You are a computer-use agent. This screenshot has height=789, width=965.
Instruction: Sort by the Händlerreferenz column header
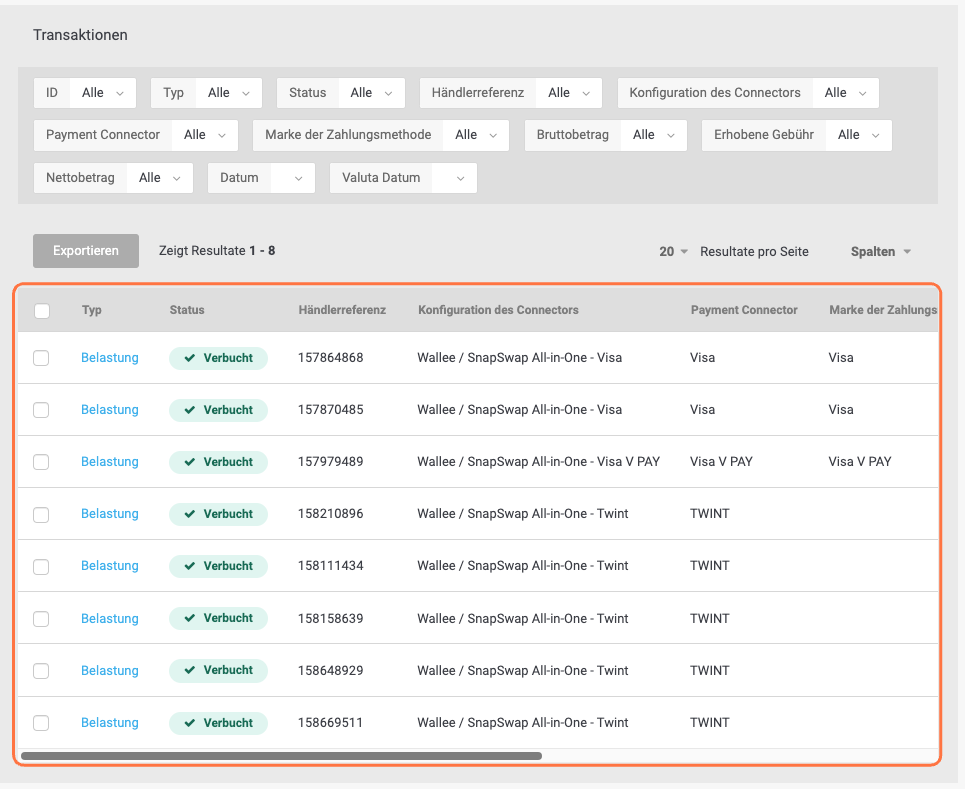click(342, 310)
